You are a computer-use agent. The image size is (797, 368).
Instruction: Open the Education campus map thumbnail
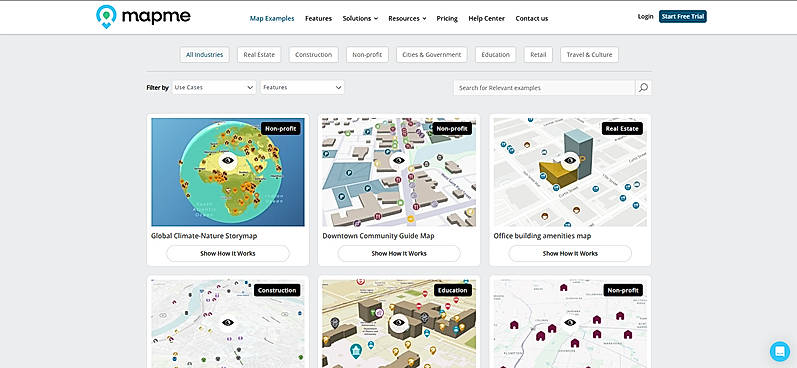399,324
